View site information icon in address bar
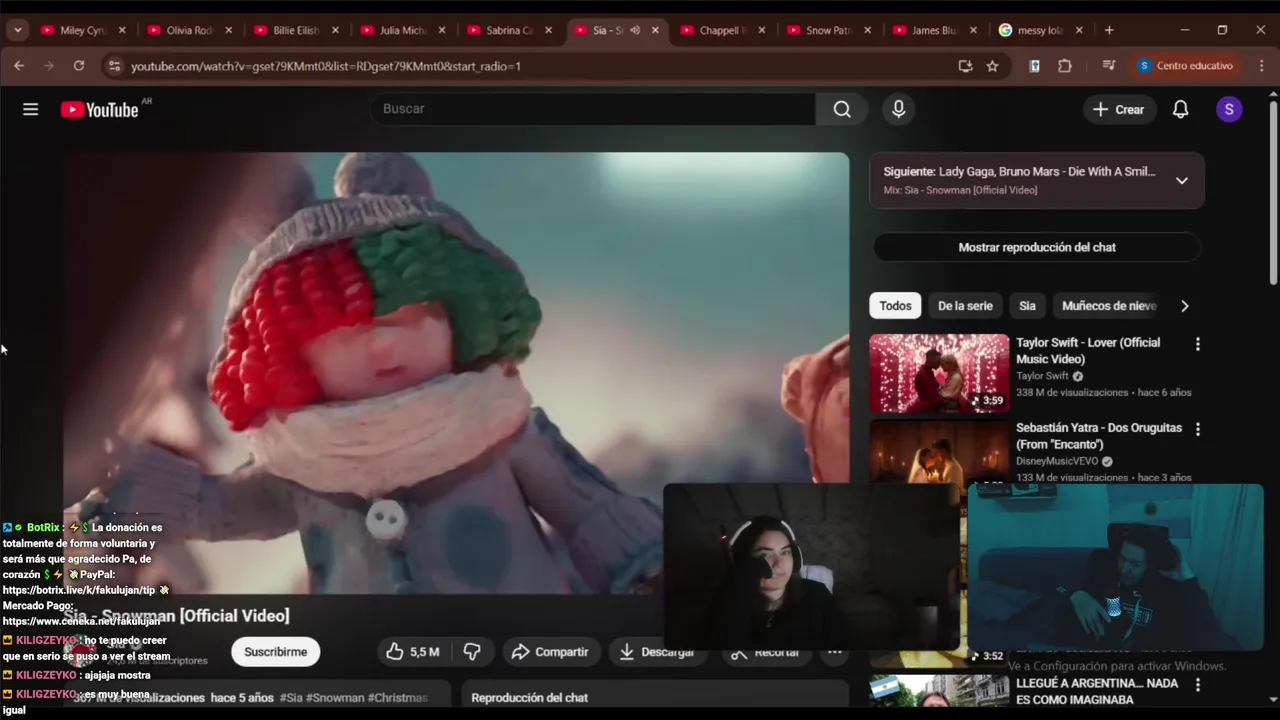The height and width of the screenshot is (720, 1280). (x=114, y=66)
